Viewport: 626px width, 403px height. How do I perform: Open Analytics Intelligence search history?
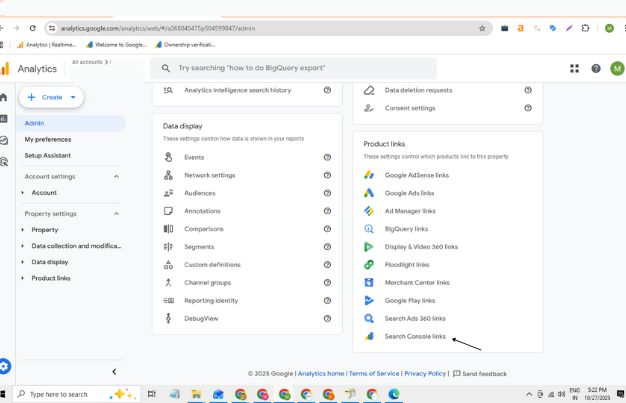(x=238, y=90)
